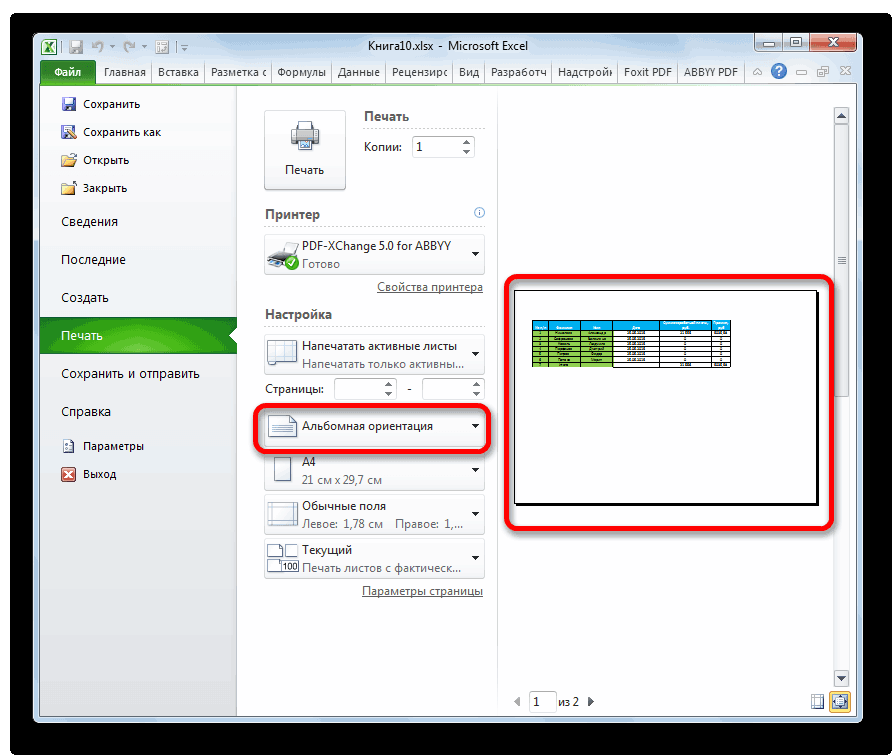
Task: Click the Printer Properties link
Action: coord(430,287)
